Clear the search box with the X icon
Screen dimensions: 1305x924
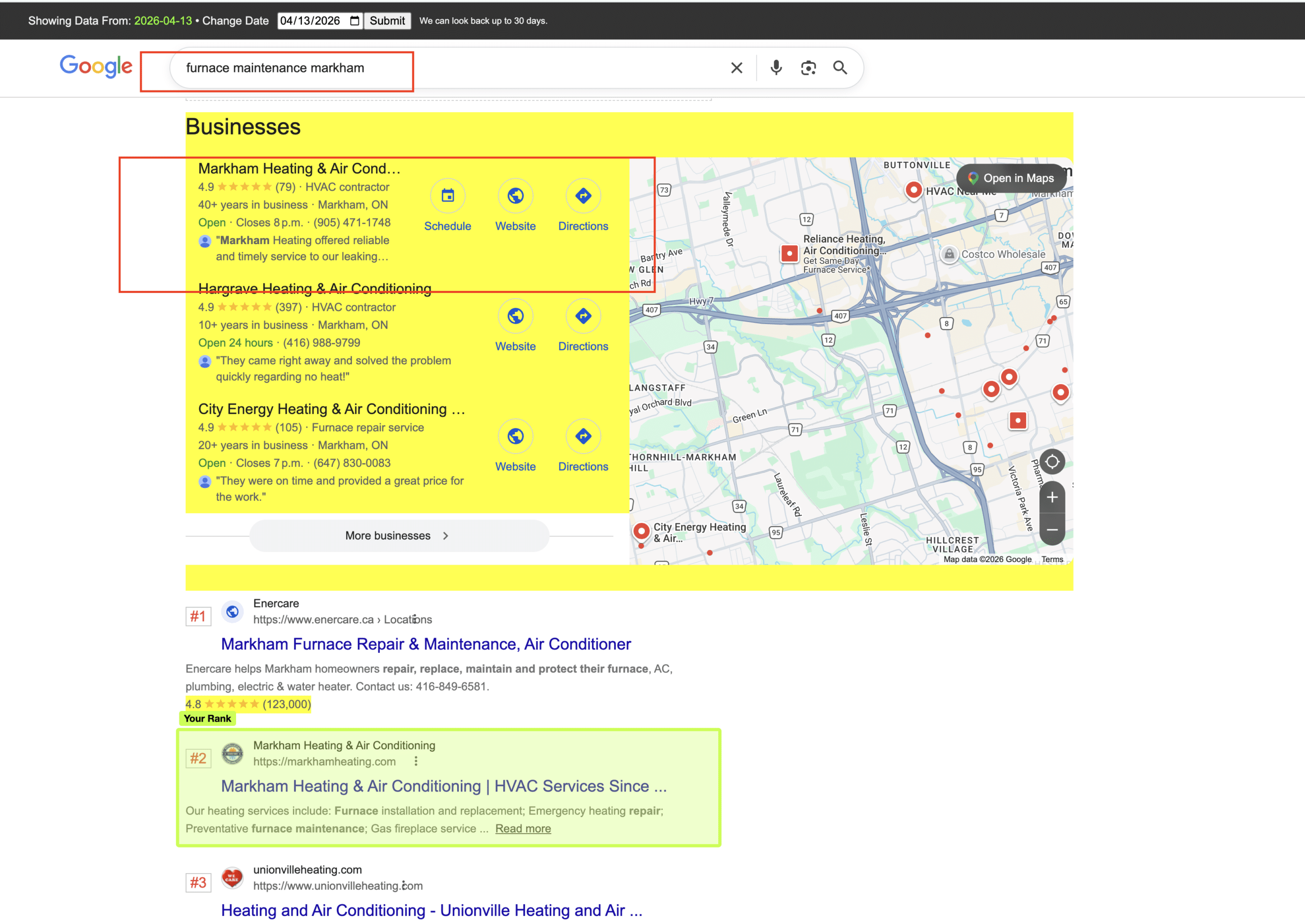tap(737, 68)
